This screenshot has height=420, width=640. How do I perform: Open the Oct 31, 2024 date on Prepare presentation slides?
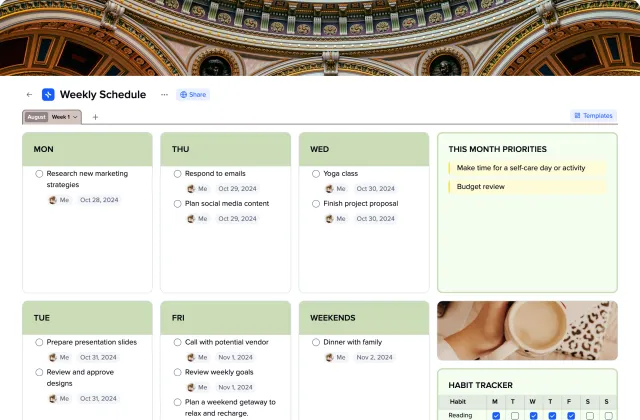98,358
